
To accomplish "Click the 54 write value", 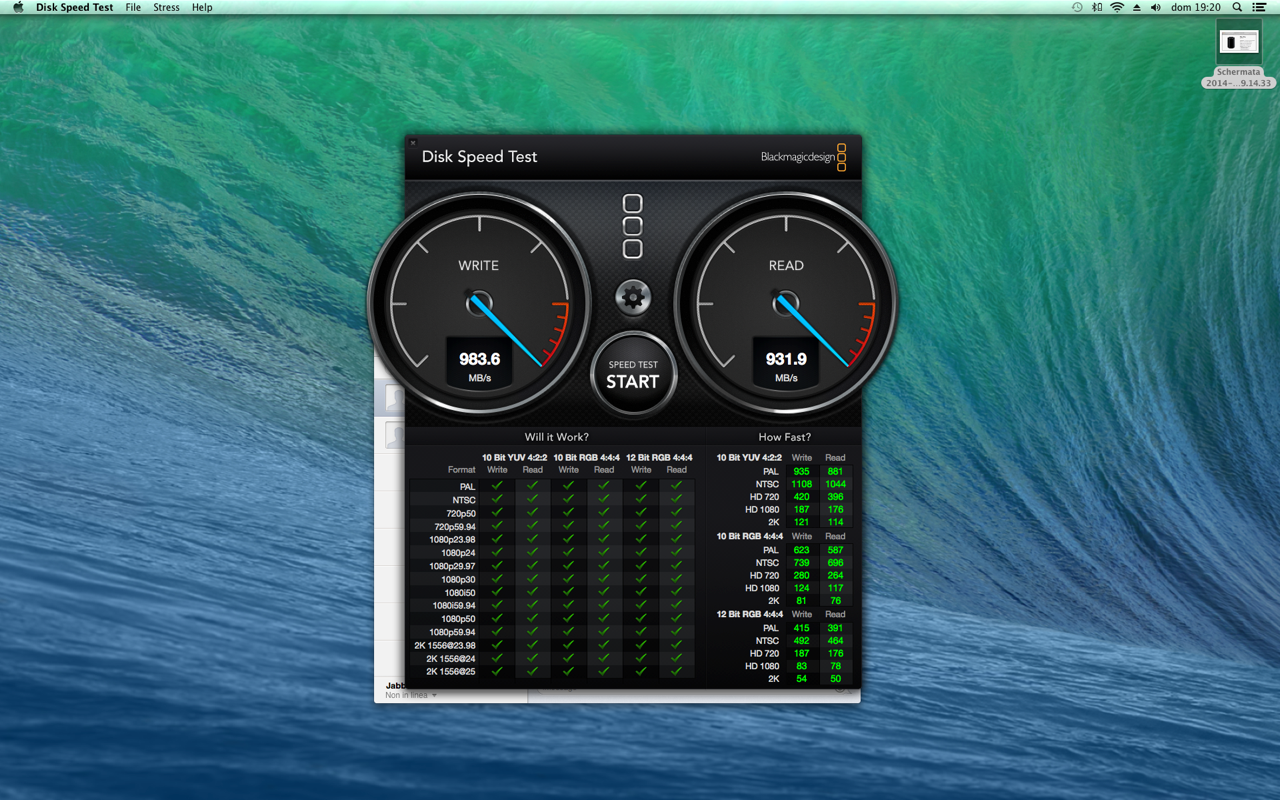I will (801, 679).
